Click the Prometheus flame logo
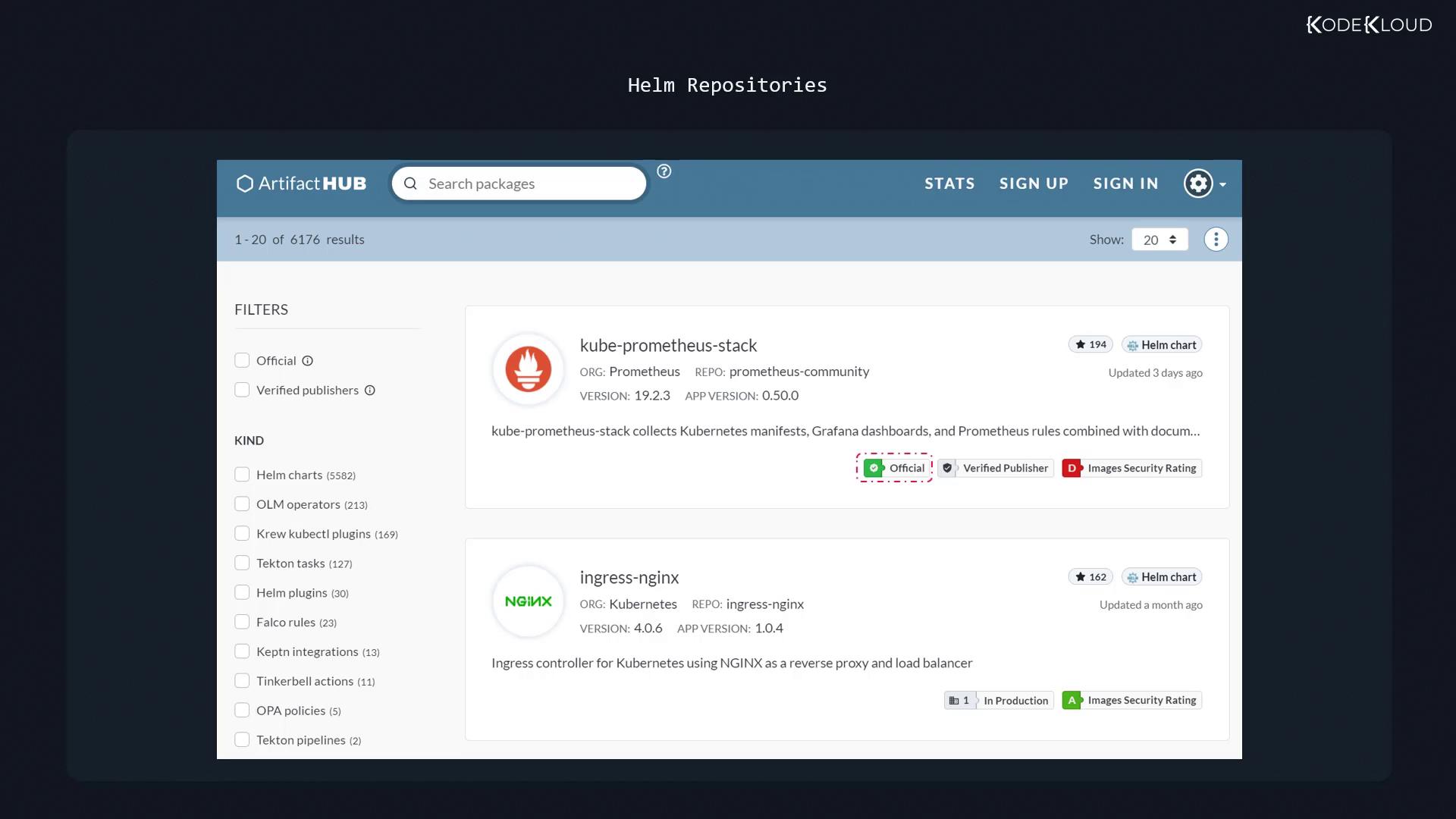The width and height of the screenshot is (1456, 819). point(528,369)
